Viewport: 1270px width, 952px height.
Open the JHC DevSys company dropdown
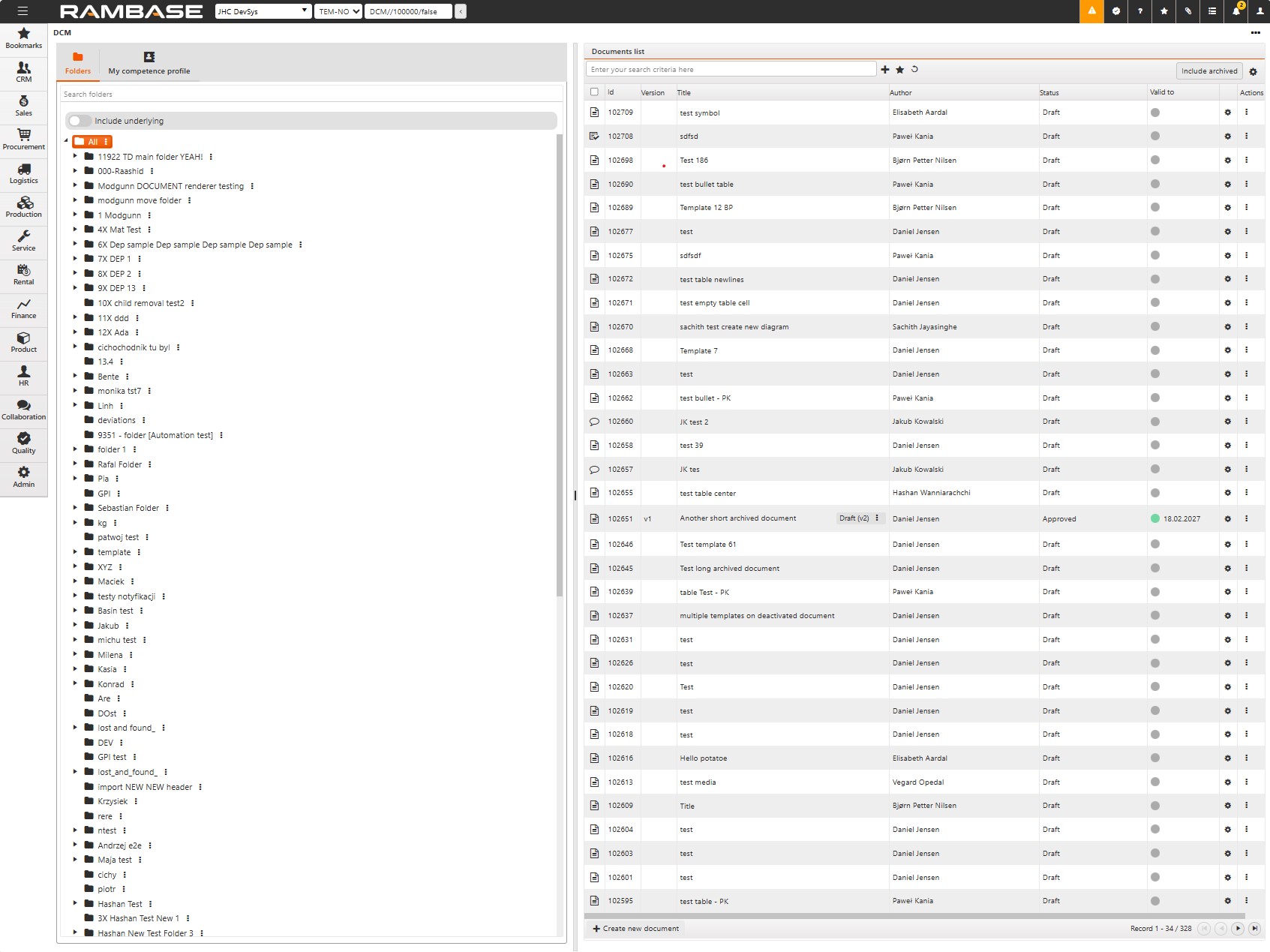tap(263, 11)
